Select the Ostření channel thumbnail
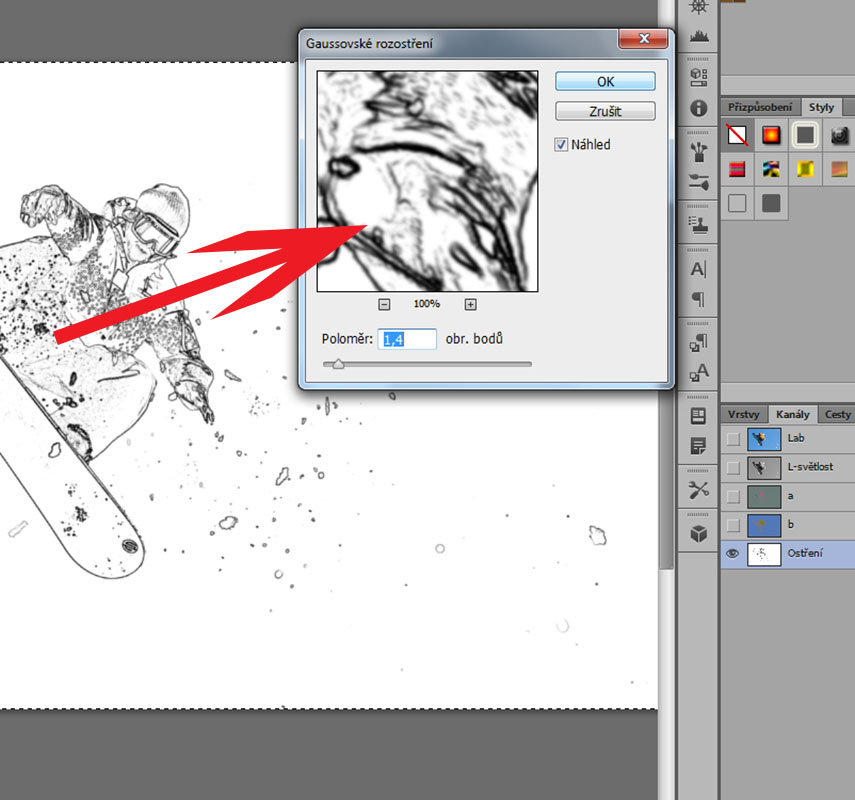 764,554
